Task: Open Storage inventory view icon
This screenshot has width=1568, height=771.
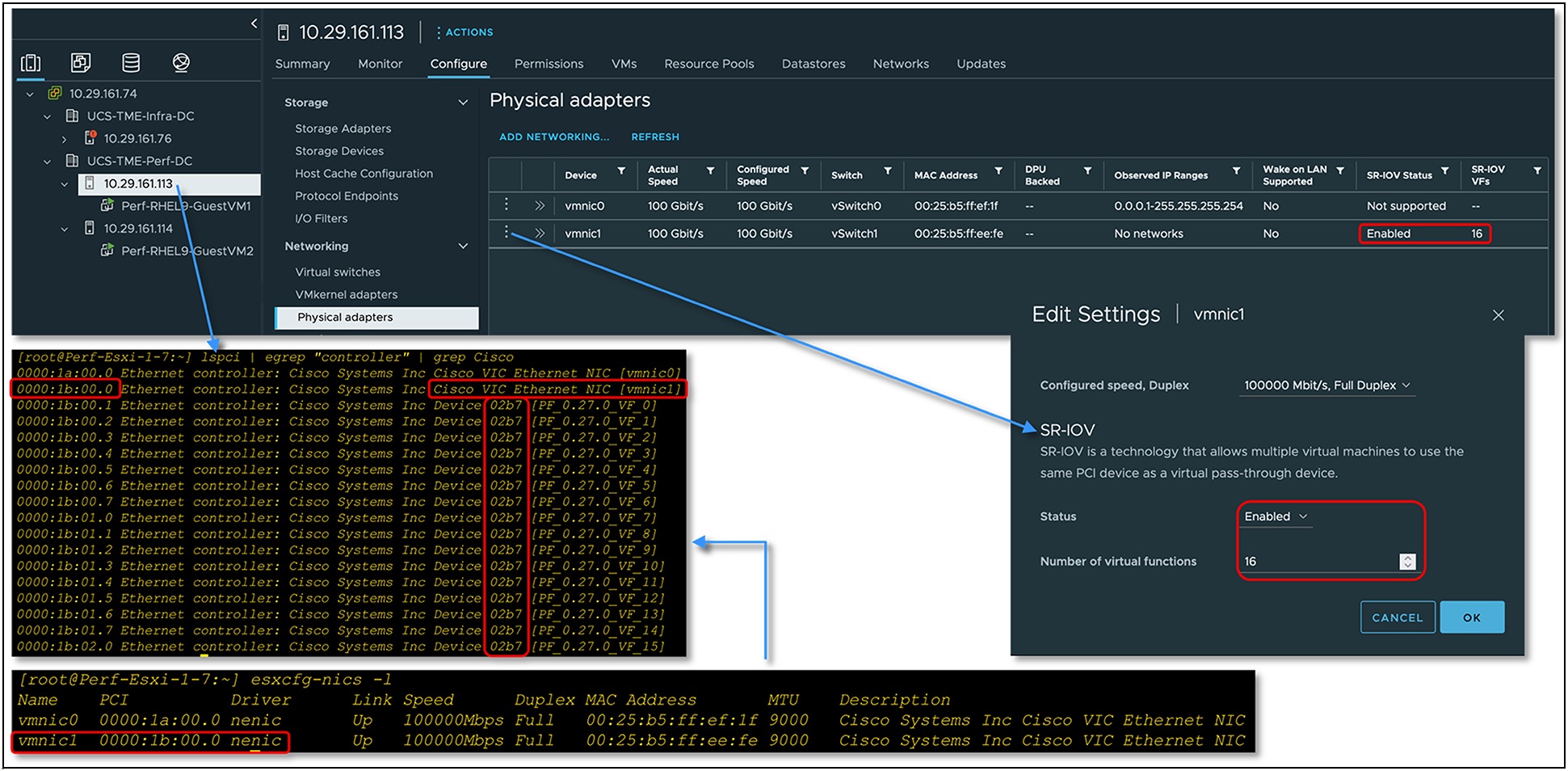Action: click(x=131, y=62)
